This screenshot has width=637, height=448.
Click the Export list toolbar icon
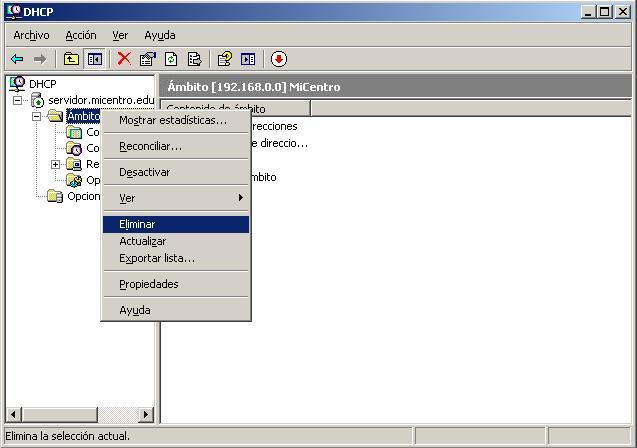[x=195, y=59]
